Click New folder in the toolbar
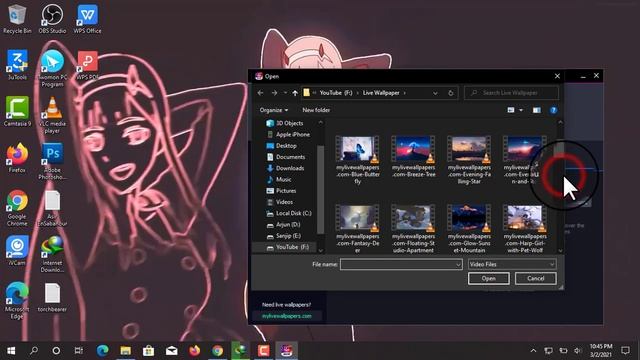Viewport: 640px width, 360px height. 316,110
